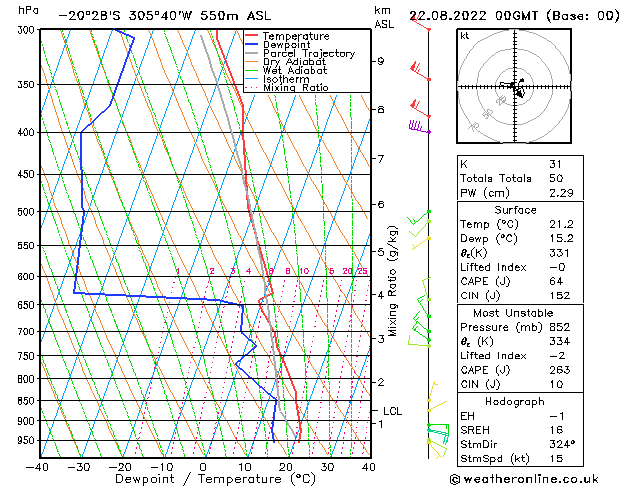Screen dimensions: 629x486
Task: Click the K index value 31
Action: [x=556, y=164]
